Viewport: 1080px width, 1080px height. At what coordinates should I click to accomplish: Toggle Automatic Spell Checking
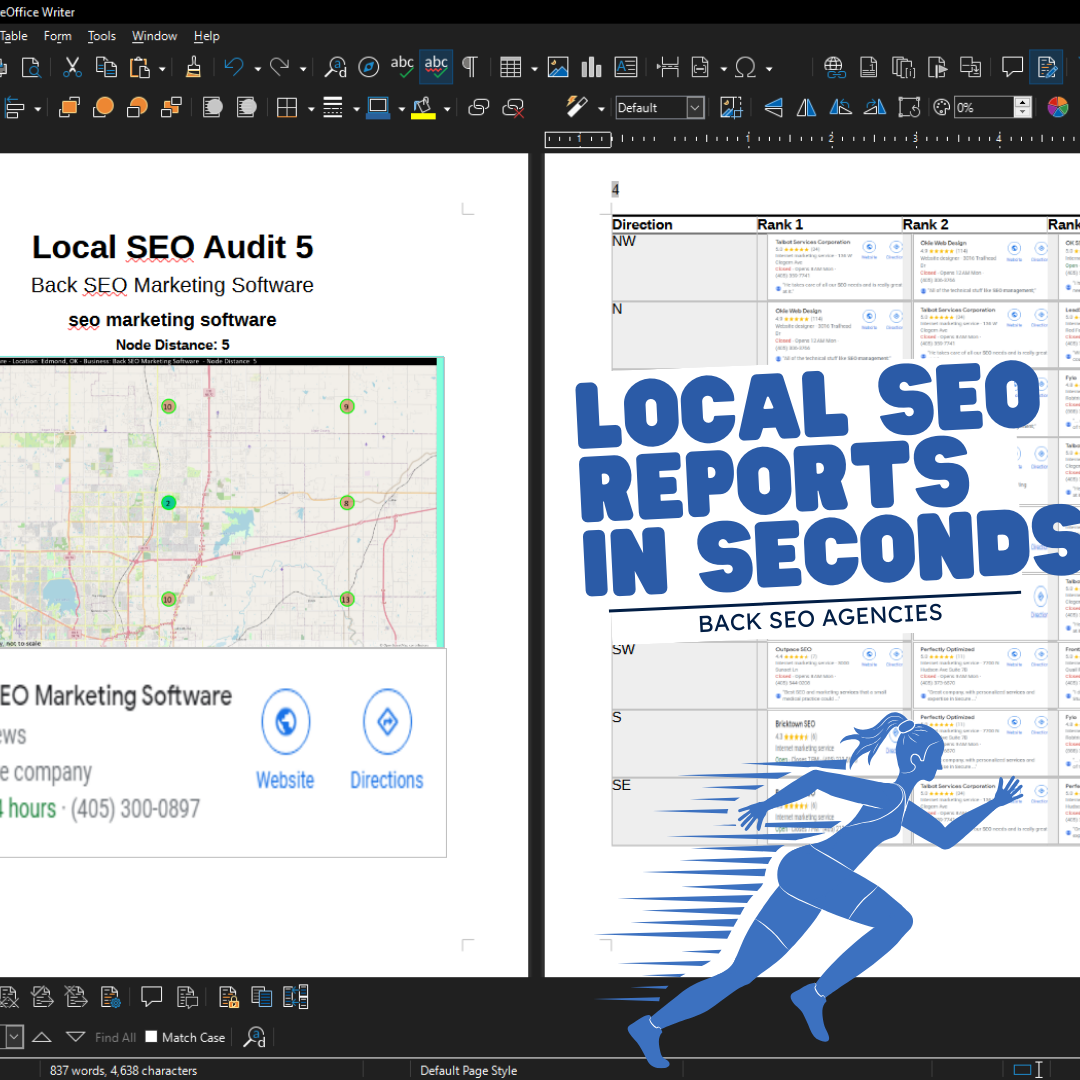pos(436,67)
